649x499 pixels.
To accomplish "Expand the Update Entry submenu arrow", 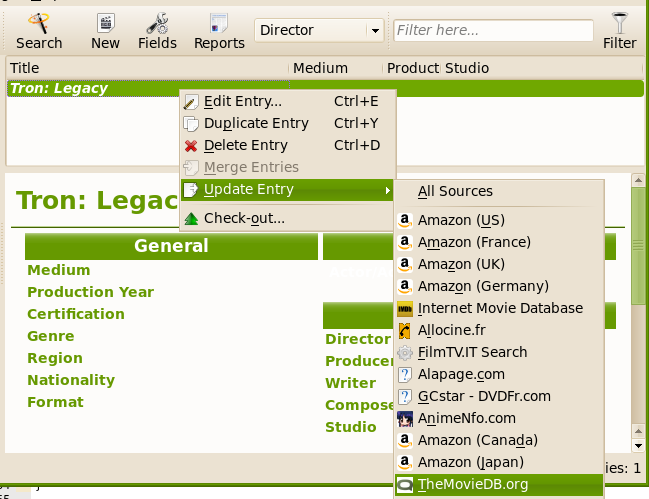I will pos(387,190).
